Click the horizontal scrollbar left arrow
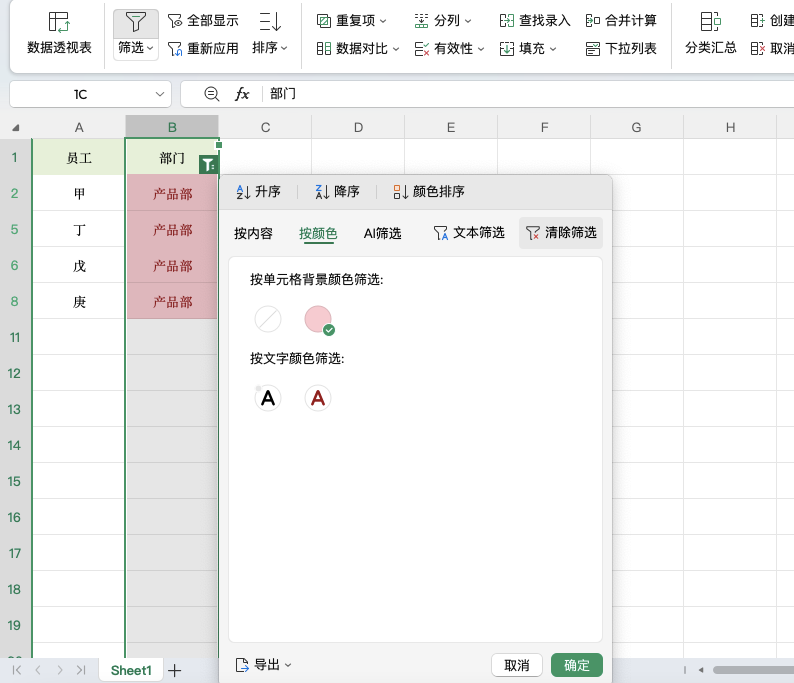This screenshot has width=794, height=683. pyautogui.click(x=701, y=670)
